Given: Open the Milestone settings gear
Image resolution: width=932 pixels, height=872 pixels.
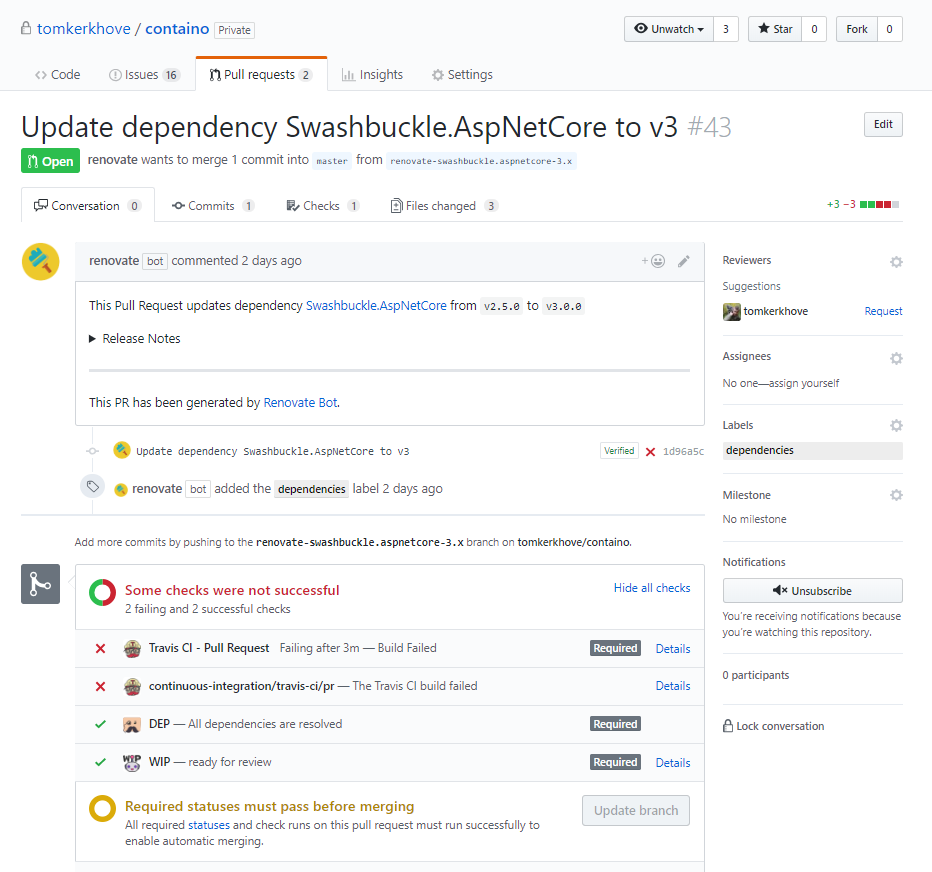Looking at the screenshot, I should [896, 495].
